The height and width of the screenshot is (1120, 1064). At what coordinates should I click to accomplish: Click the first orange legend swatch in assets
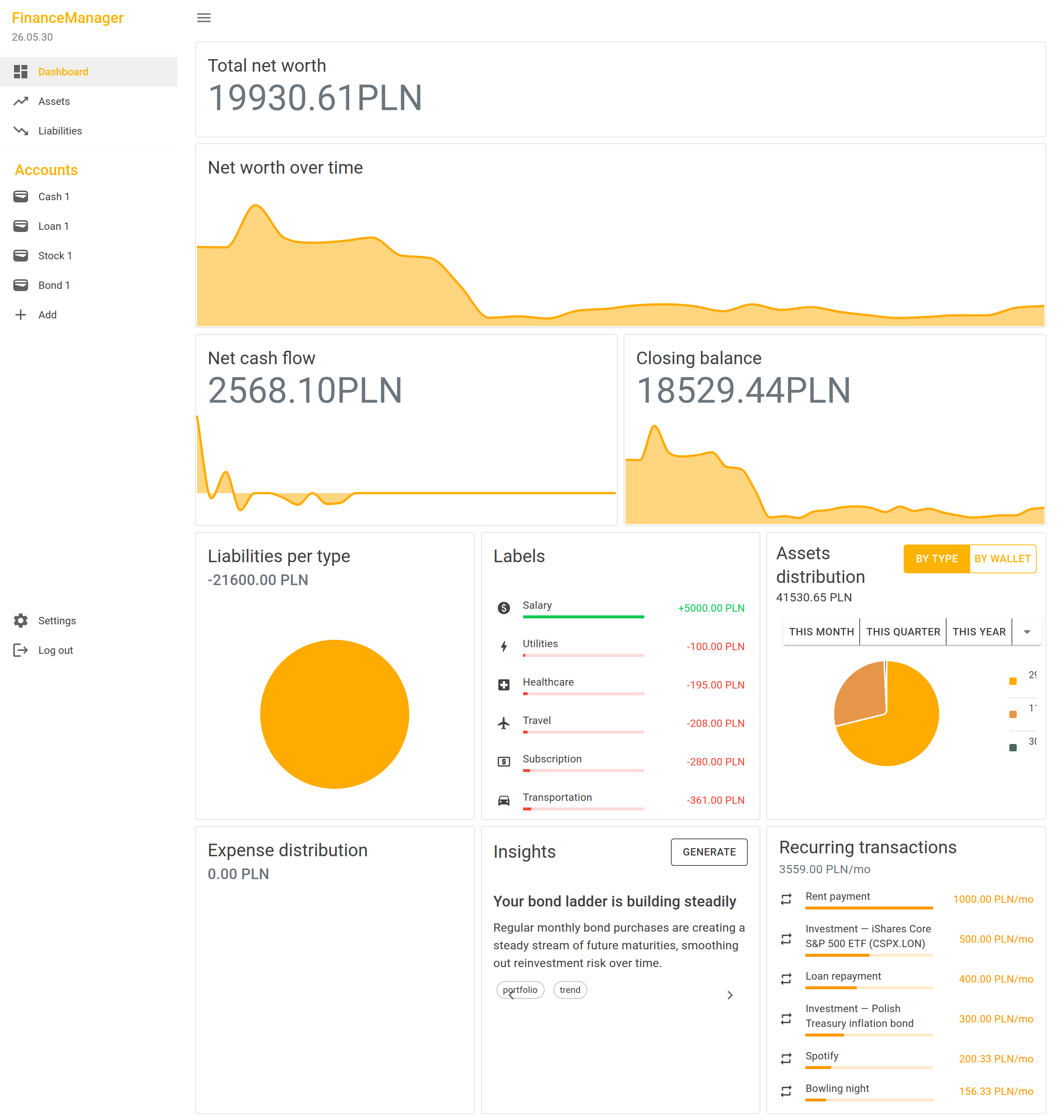(1013, 681)
